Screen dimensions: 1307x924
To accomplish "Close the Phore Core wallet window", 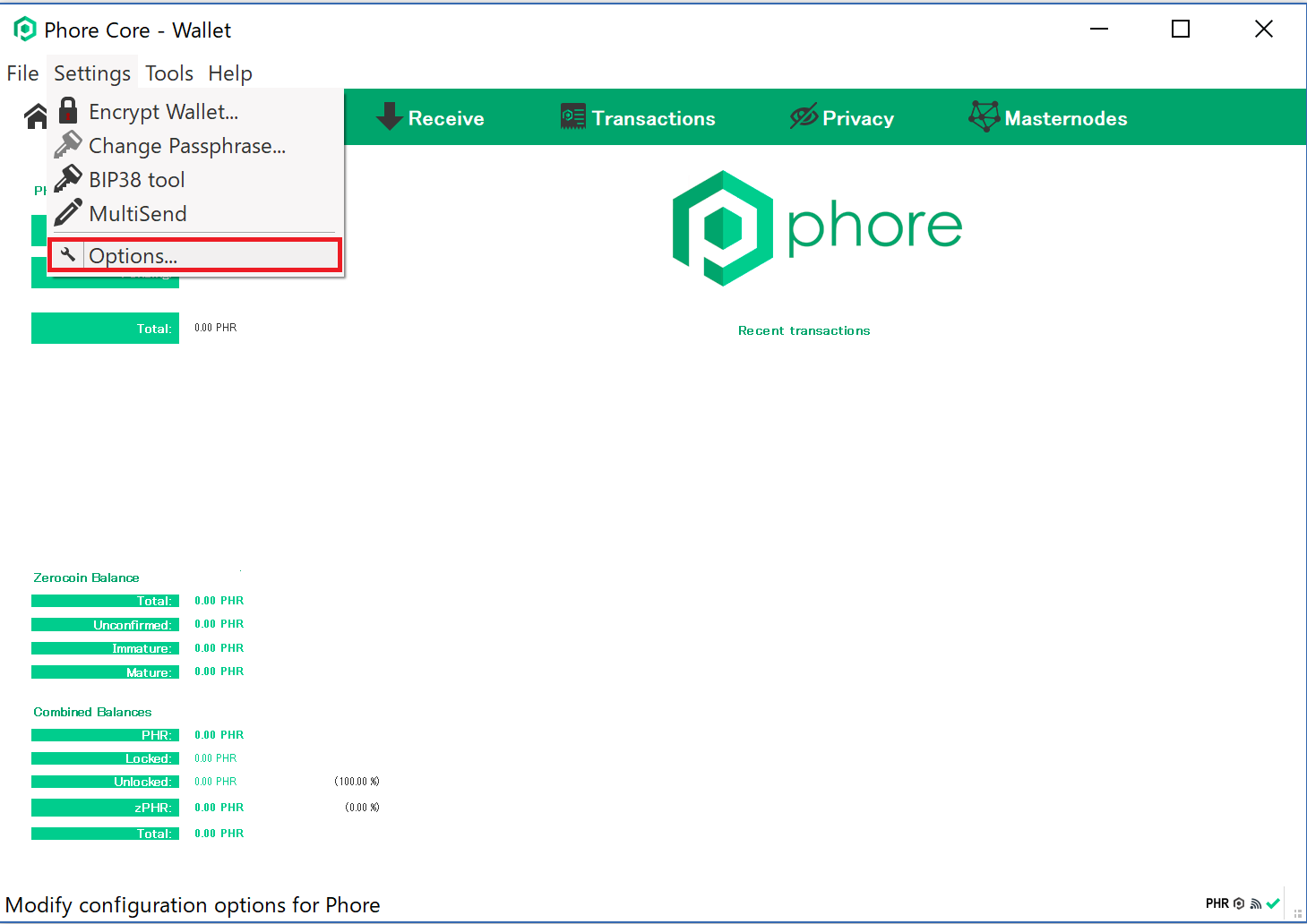I will click(1264, 30).
